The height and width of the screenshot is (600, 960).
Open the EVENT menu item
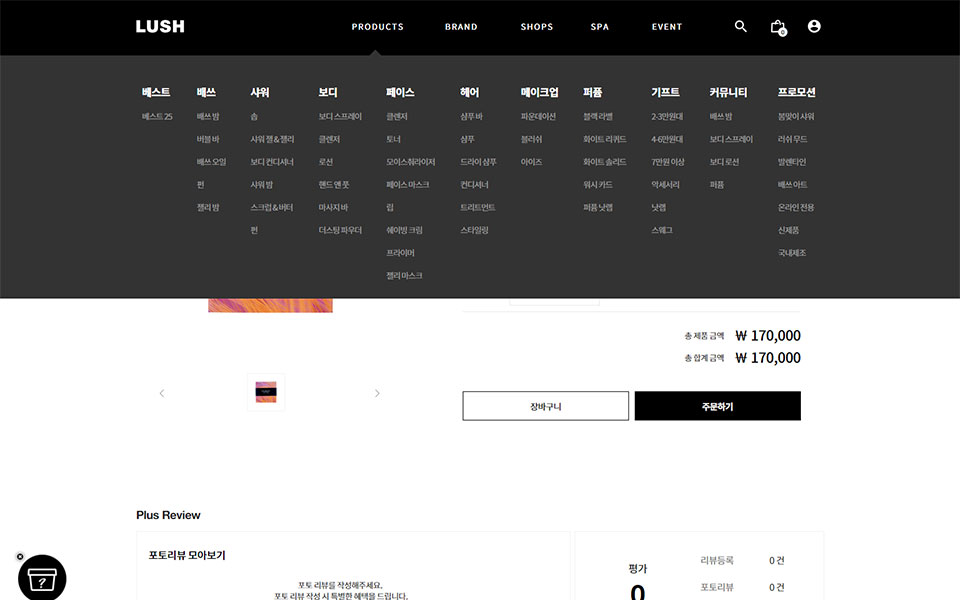pyautogui.click(x=667, y=27)
